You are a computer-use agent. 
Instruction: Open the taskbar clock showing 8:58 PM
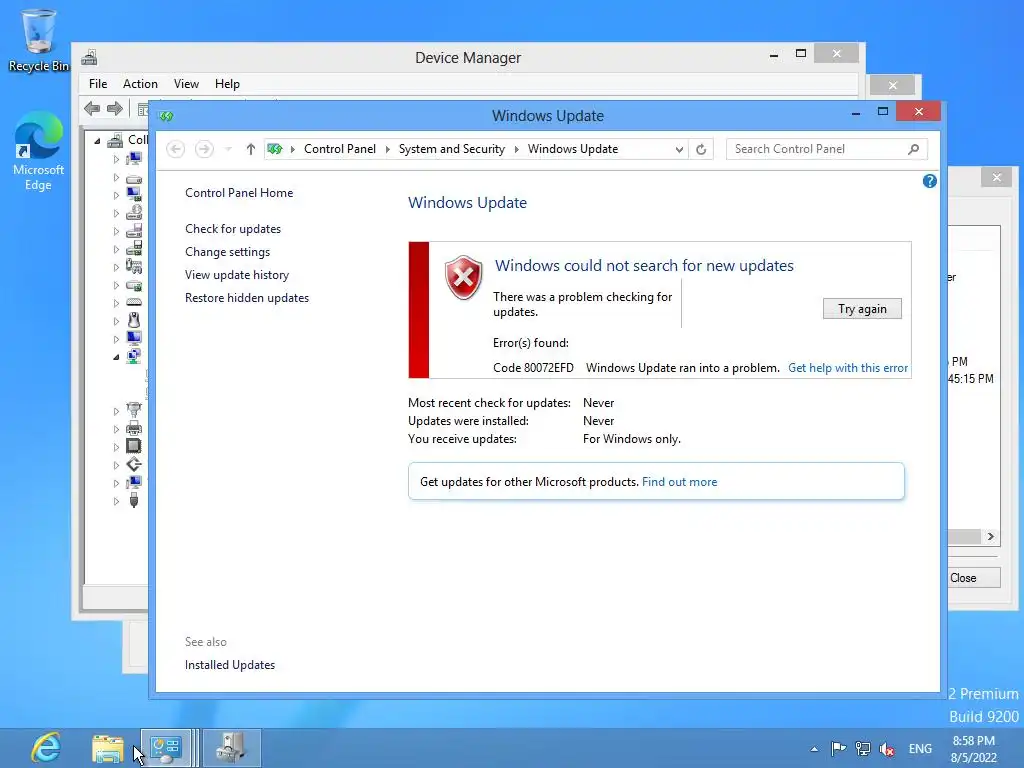tap(974, 749)
